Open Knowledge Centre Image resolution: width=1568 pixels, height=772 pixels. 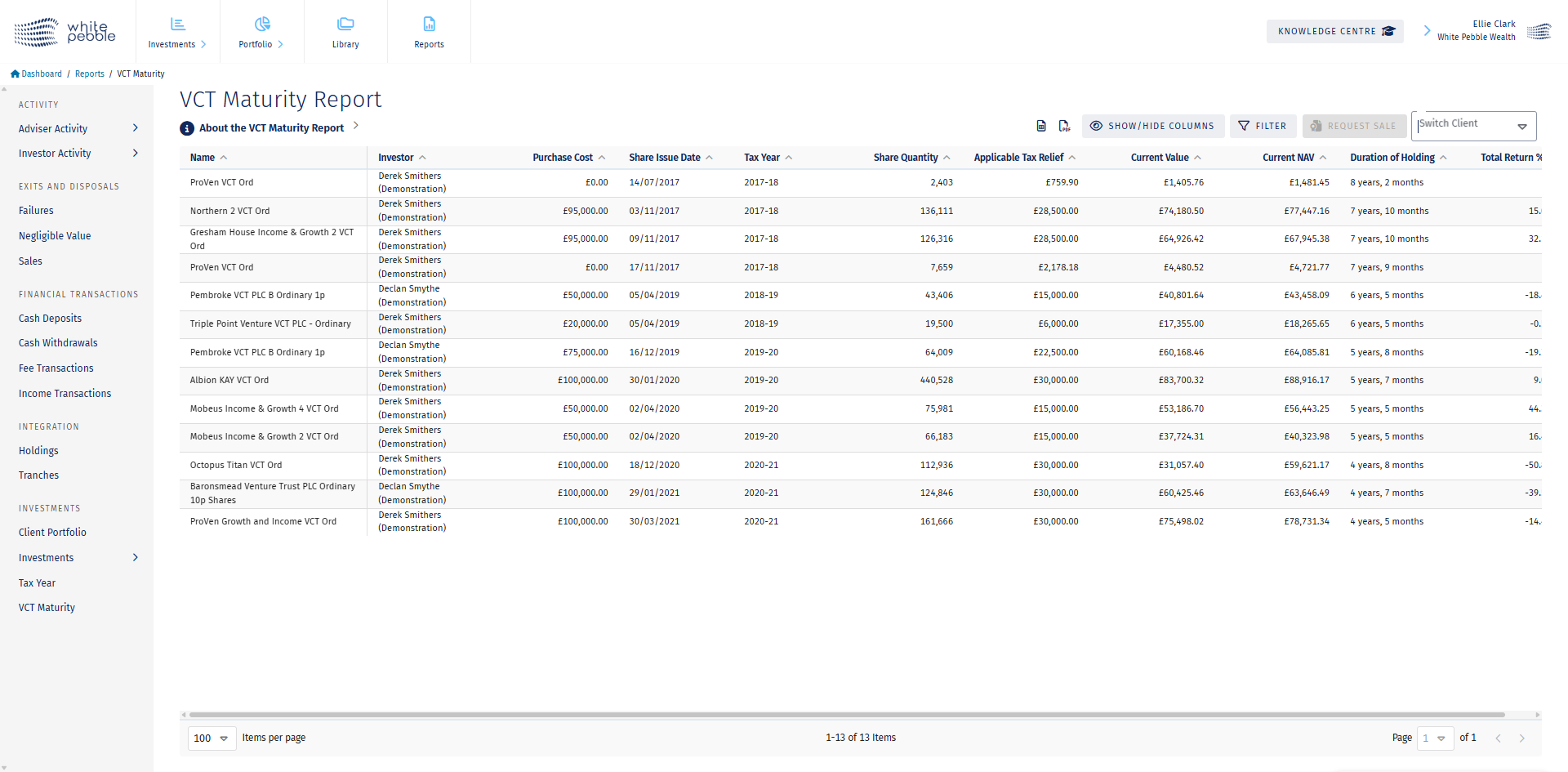tap(1334, 32)
